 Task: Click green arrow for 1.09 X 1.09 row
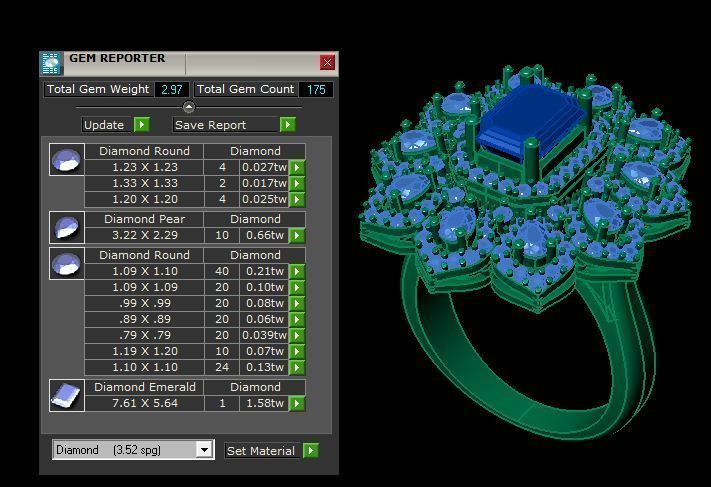(297, 287)
